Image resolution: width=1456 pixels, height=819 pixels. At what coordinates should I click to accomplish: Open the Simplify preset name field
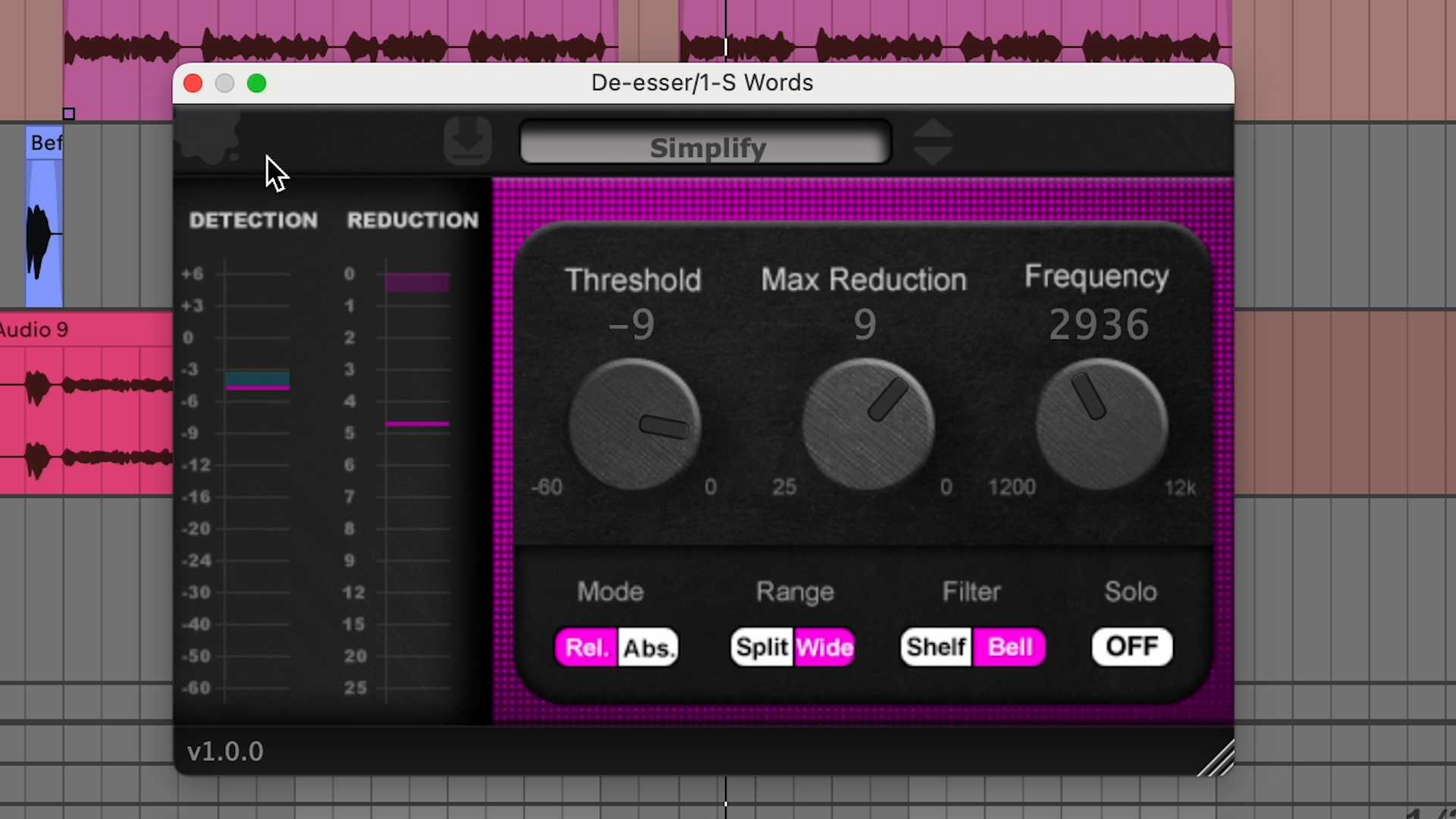[706, 143]
